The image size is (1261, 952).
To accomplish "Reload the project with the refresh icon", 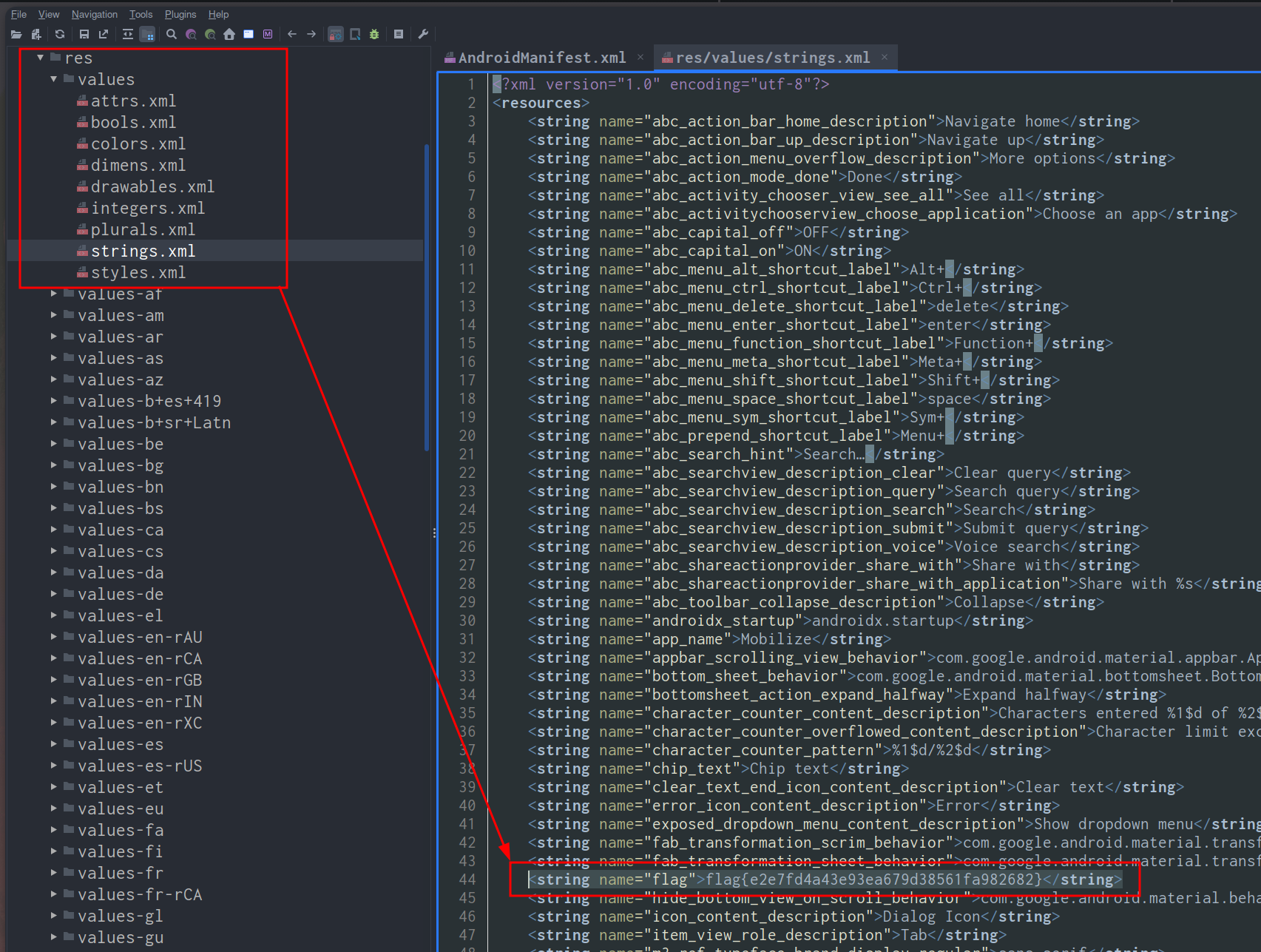I will [x=60, y=34].
